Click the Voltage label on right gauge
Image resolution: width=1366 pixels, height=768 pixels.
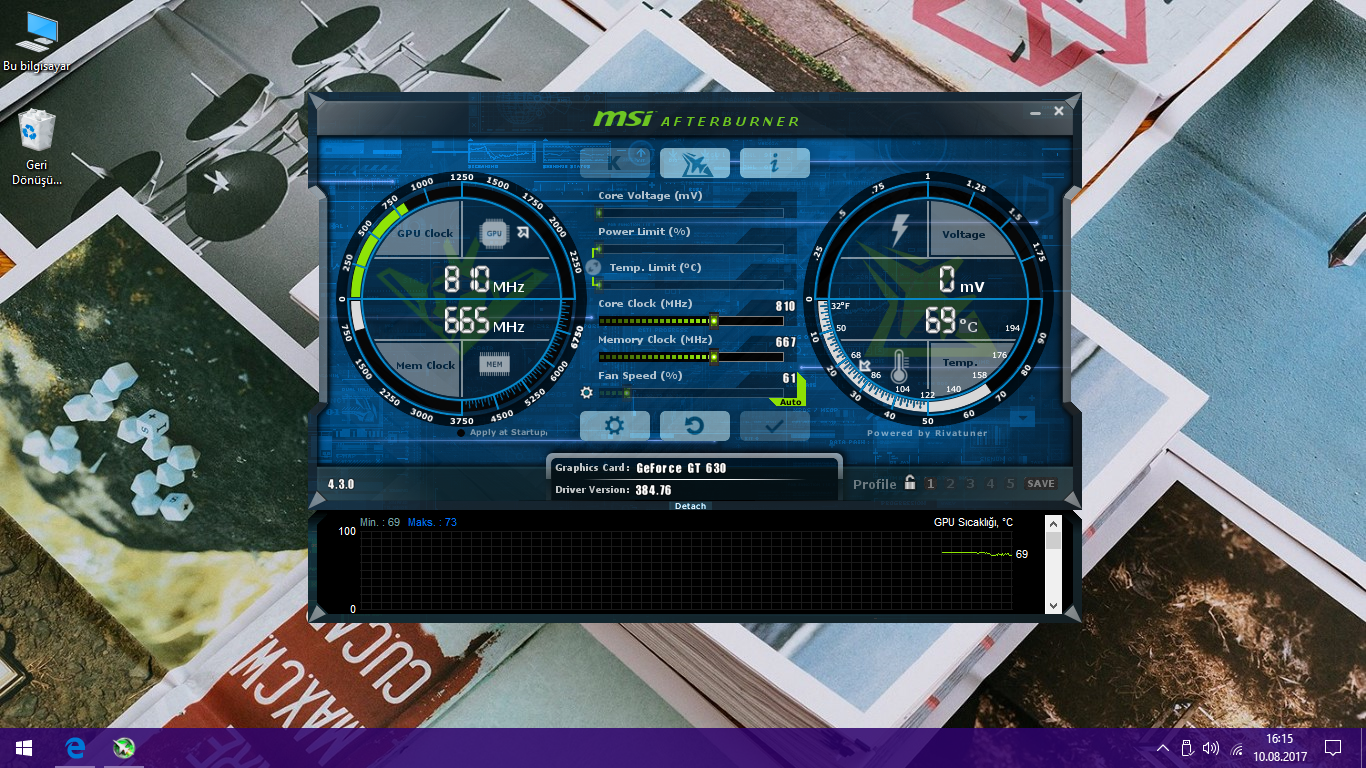964,234
